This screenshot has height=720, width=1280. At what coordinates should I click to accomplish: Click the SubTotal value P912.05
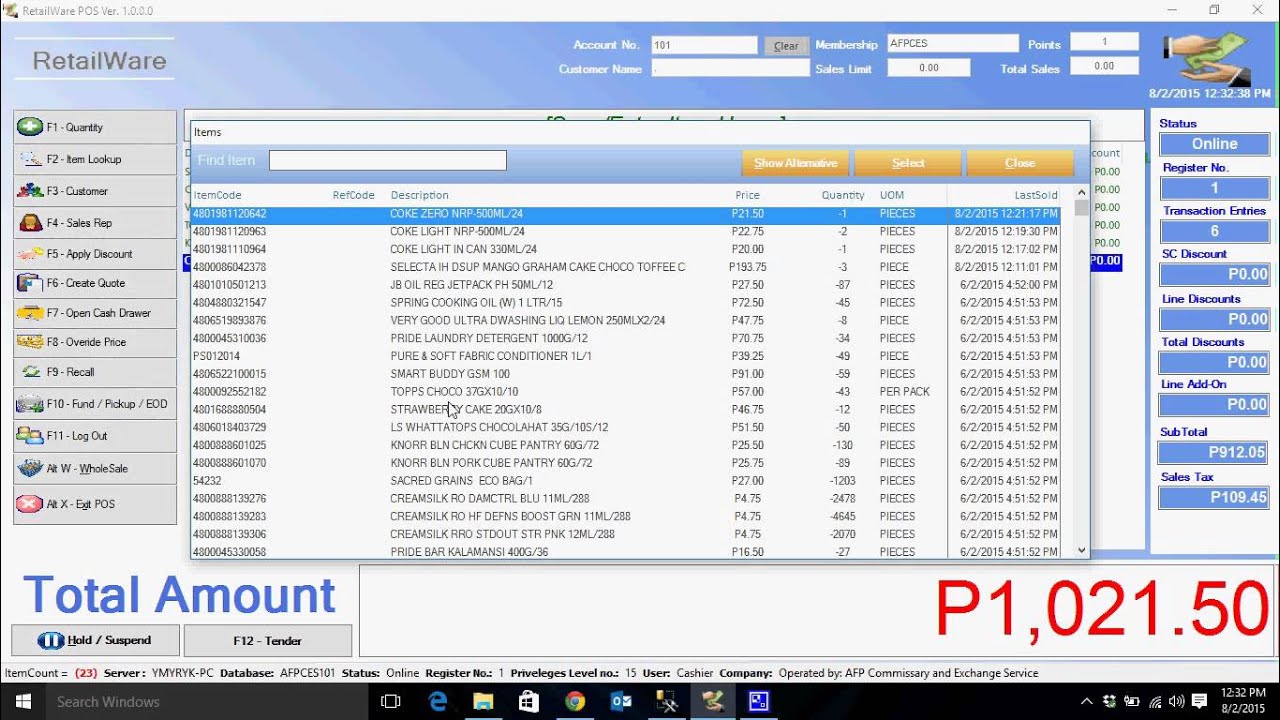tap(1214, 452)
